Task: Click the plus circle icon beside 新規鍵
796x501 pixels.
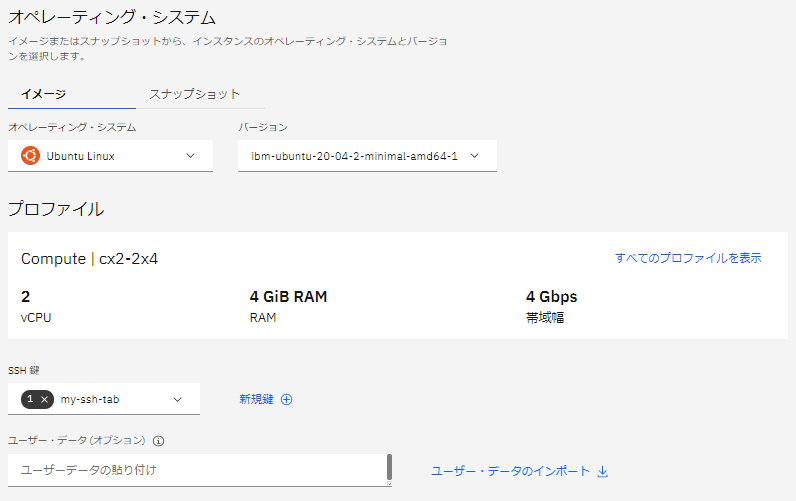Action: [286, 399]
